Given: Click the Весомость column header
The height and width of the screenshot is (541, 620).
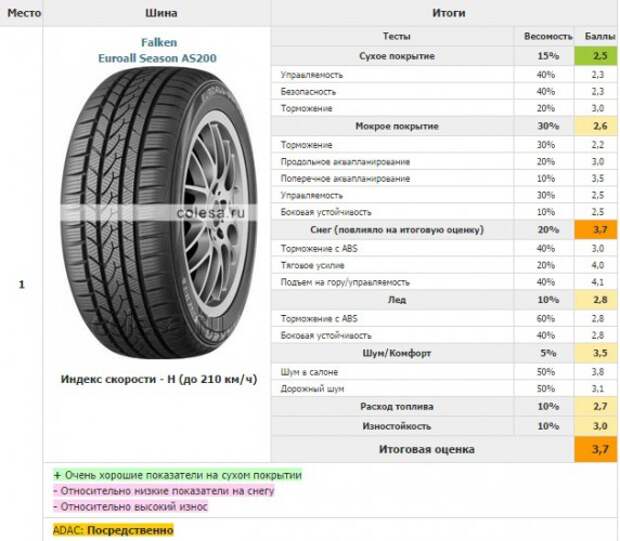Looking at the screenshot, I should [x=549, y=35].
